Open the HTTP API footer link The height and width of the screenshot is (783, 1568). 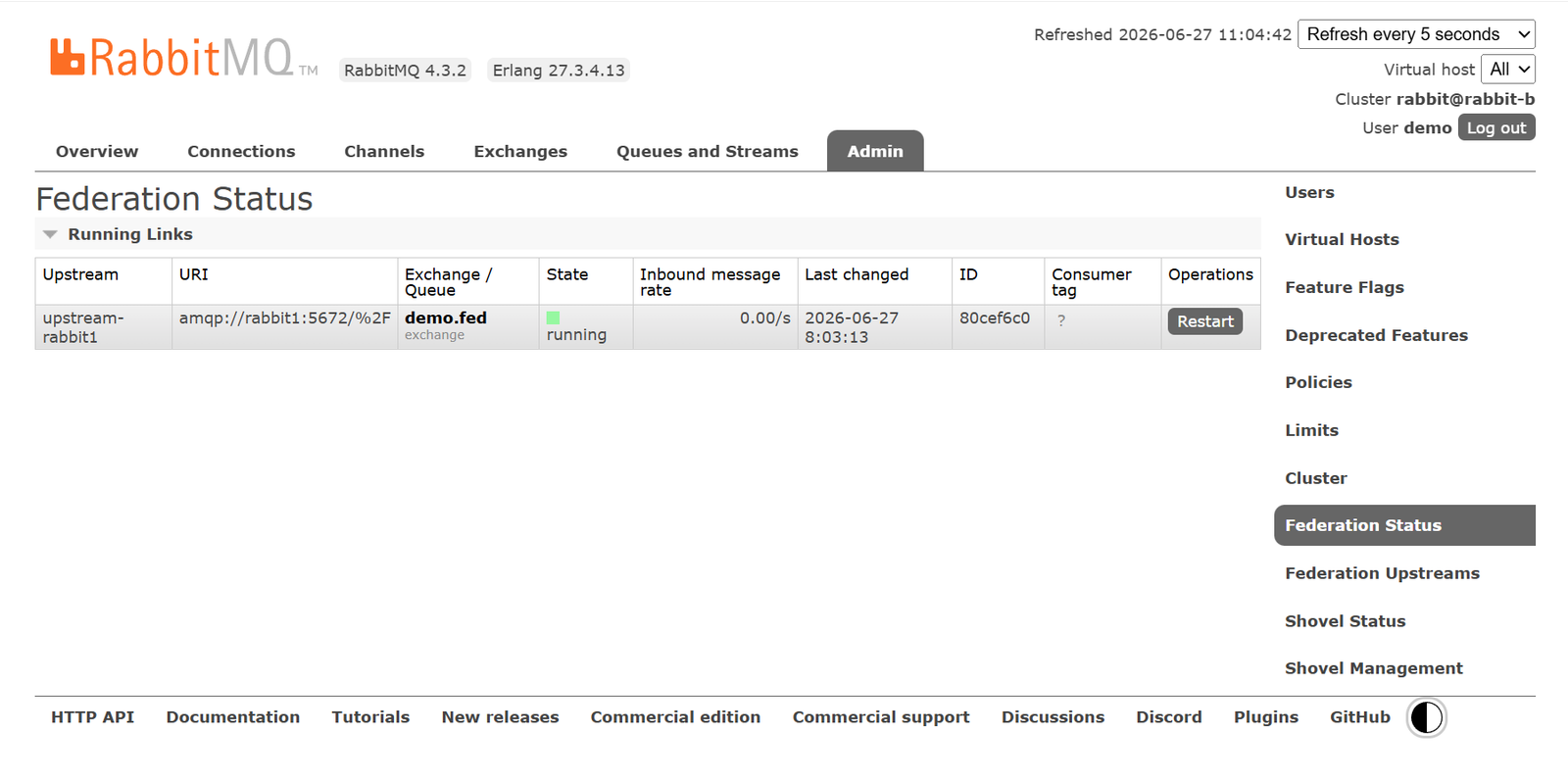[x=92, y=717]
